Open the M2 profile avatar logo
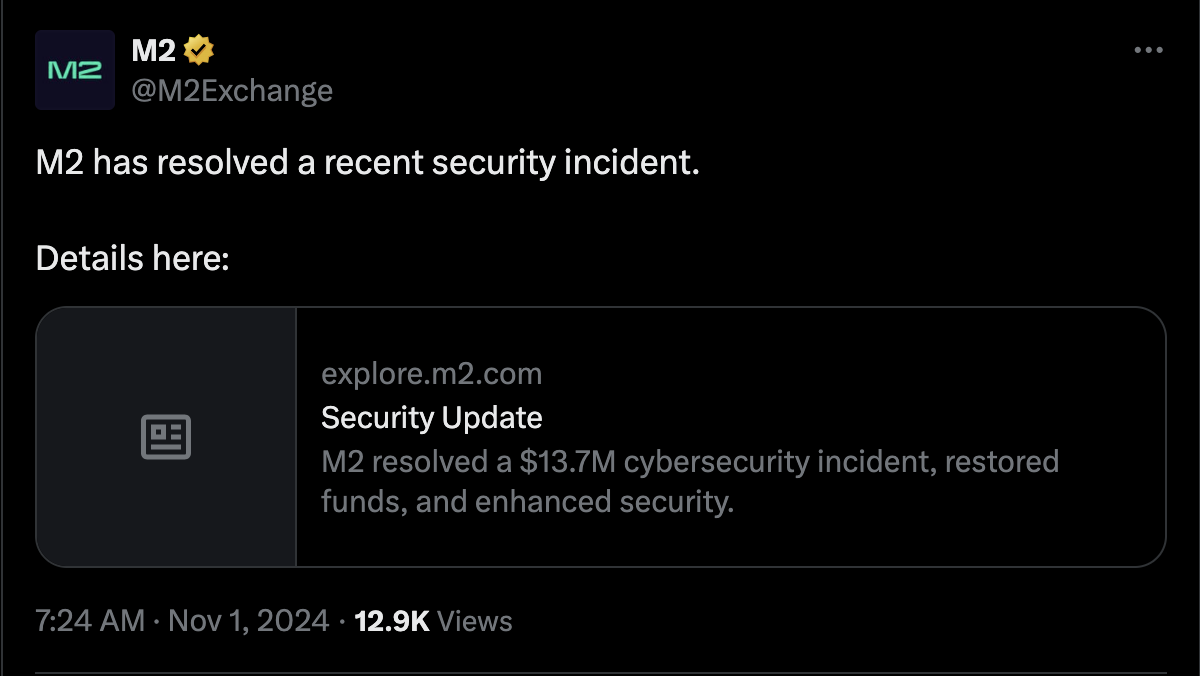 (x=75, y=70)
